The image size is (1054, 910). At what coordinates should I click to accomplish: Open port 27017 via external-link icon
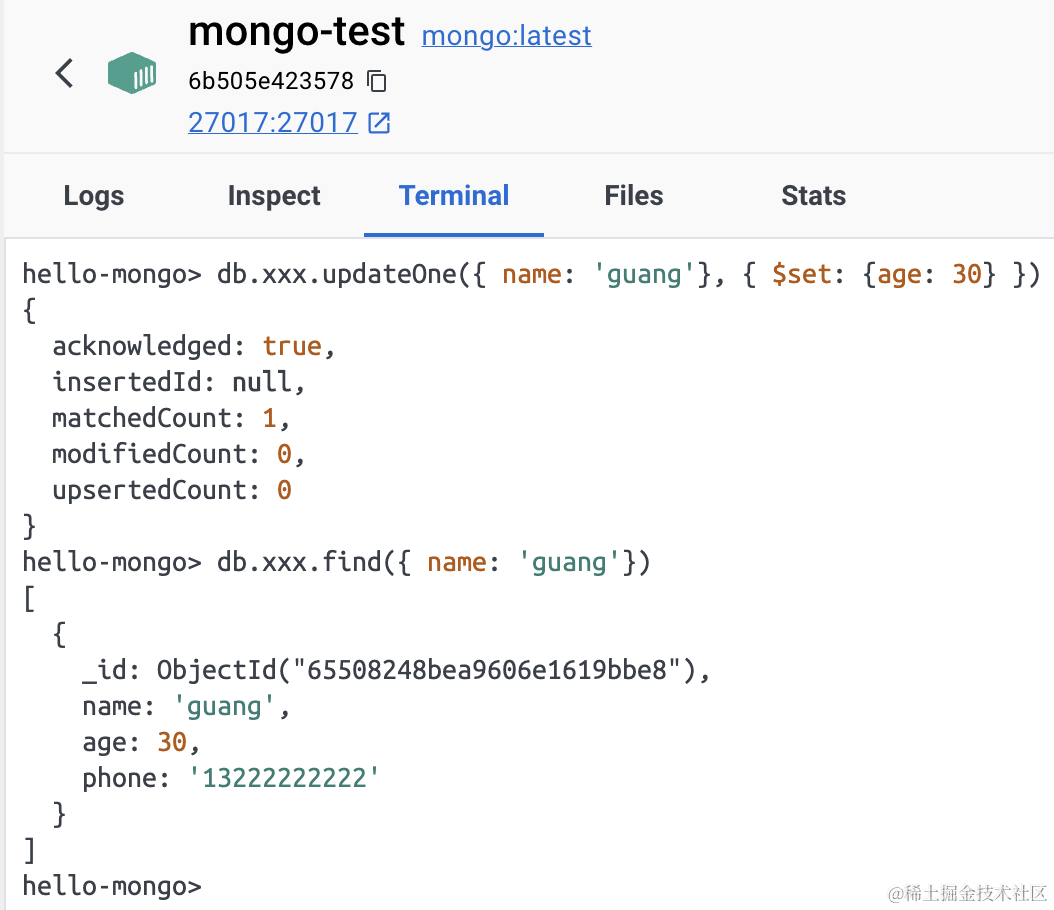(x=379, y=123)
